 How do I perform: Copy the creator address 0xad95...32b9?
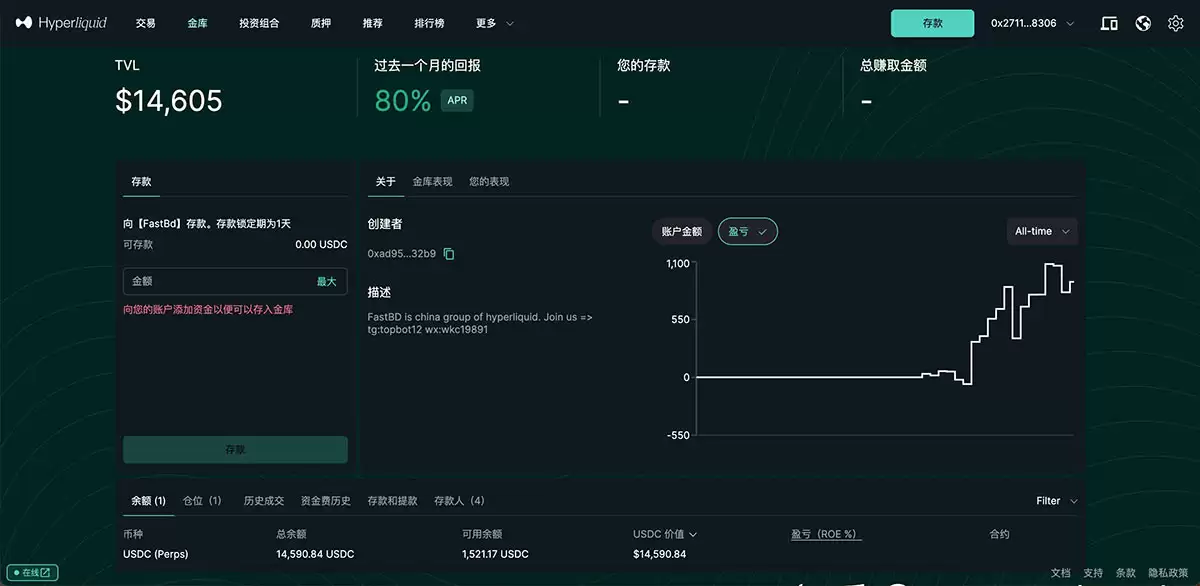coord(447,253)
